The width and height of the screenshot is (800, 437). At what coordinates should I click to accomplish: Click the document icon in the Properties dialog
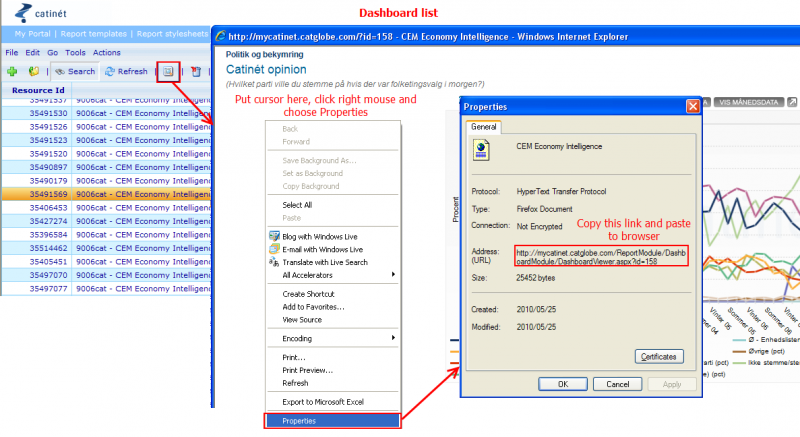tap(481, 150)
